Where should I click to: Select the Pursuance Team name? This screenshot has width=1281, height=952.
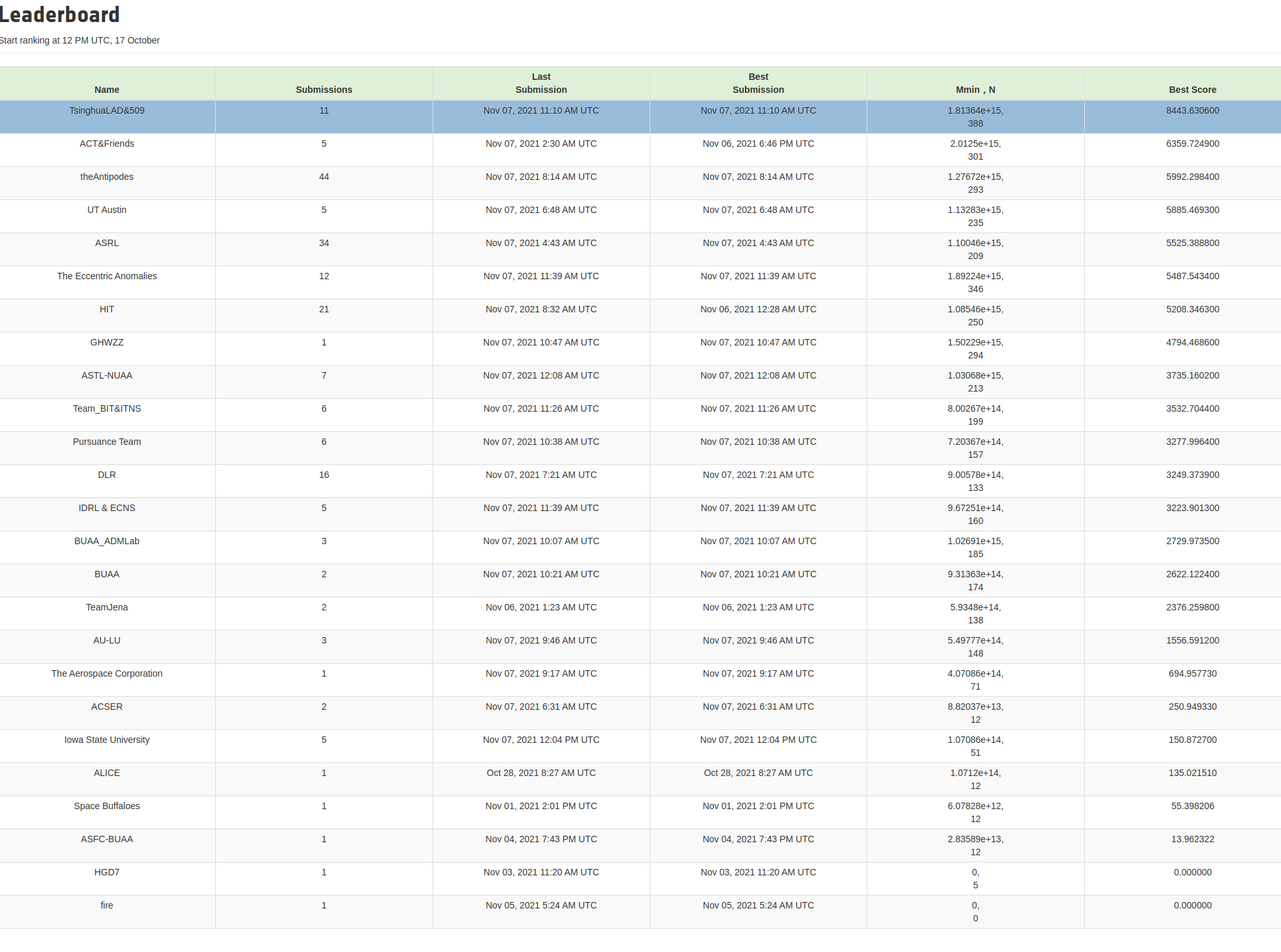click(x=107, y=442)
